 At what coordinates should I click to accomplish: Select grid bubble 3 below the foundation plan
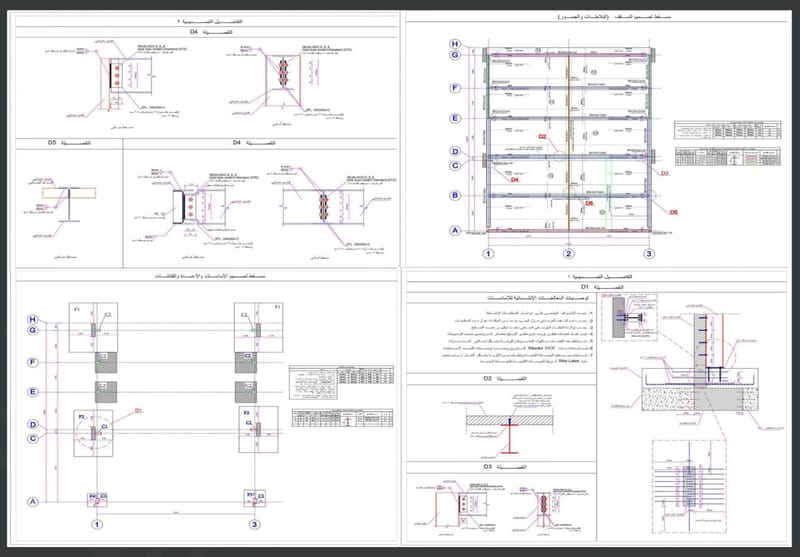click(255, 524)
